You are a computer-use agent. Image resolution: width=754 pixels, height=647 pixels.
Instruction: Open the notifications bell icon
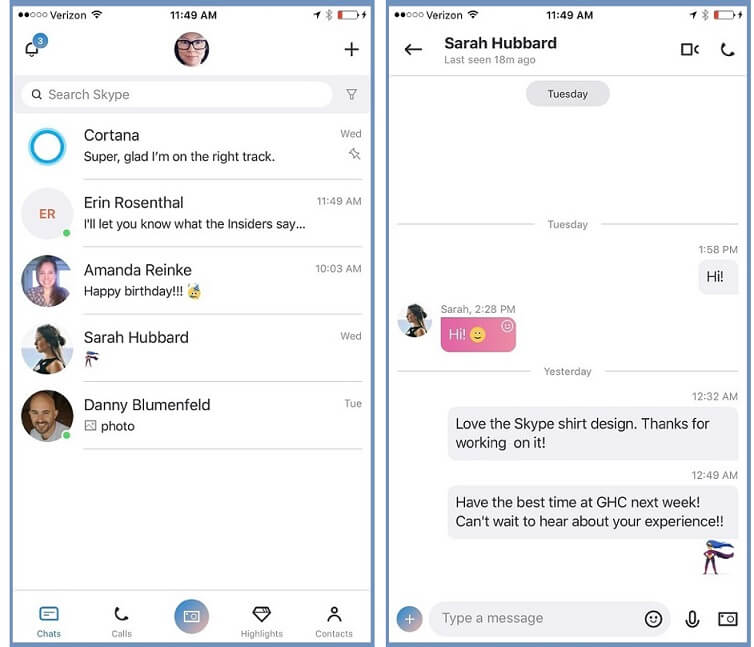point(32,49)
